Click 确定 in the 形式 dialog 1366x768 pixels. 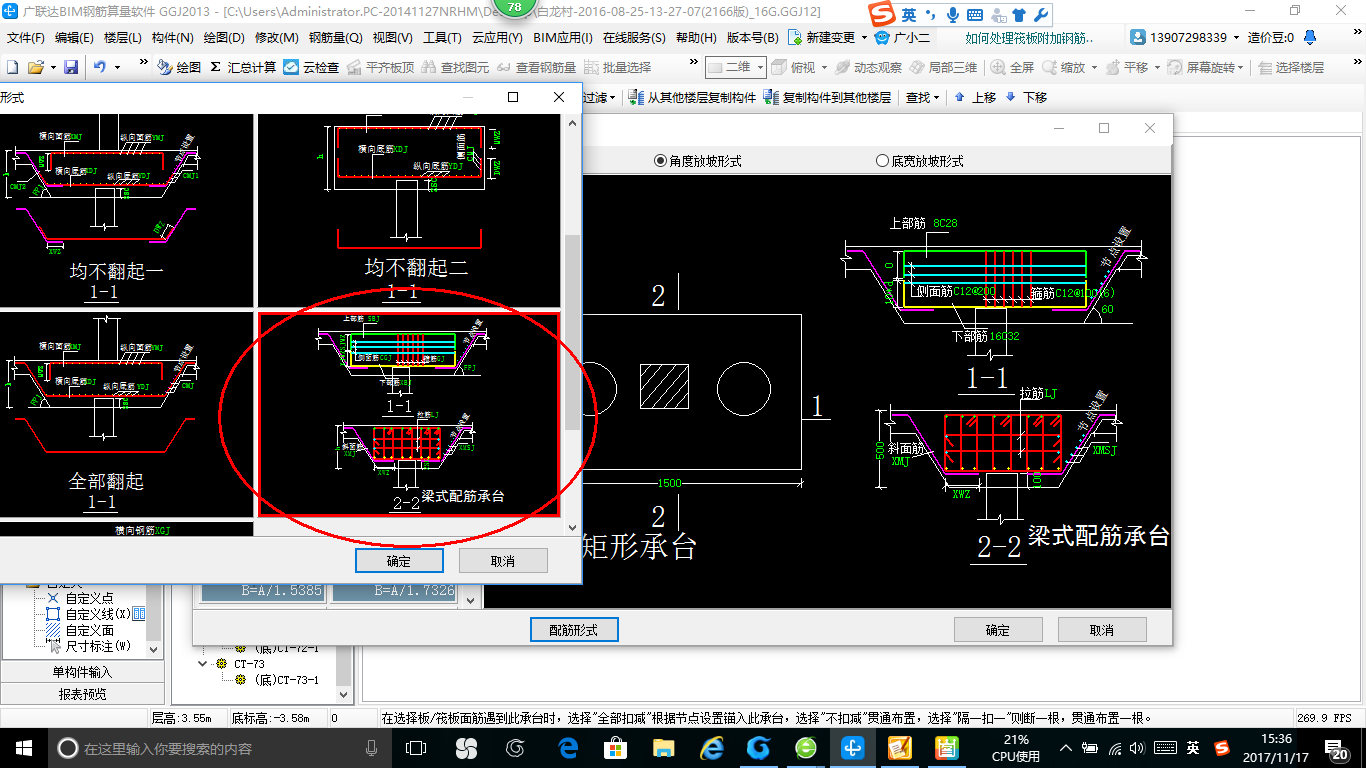[399, 561]
